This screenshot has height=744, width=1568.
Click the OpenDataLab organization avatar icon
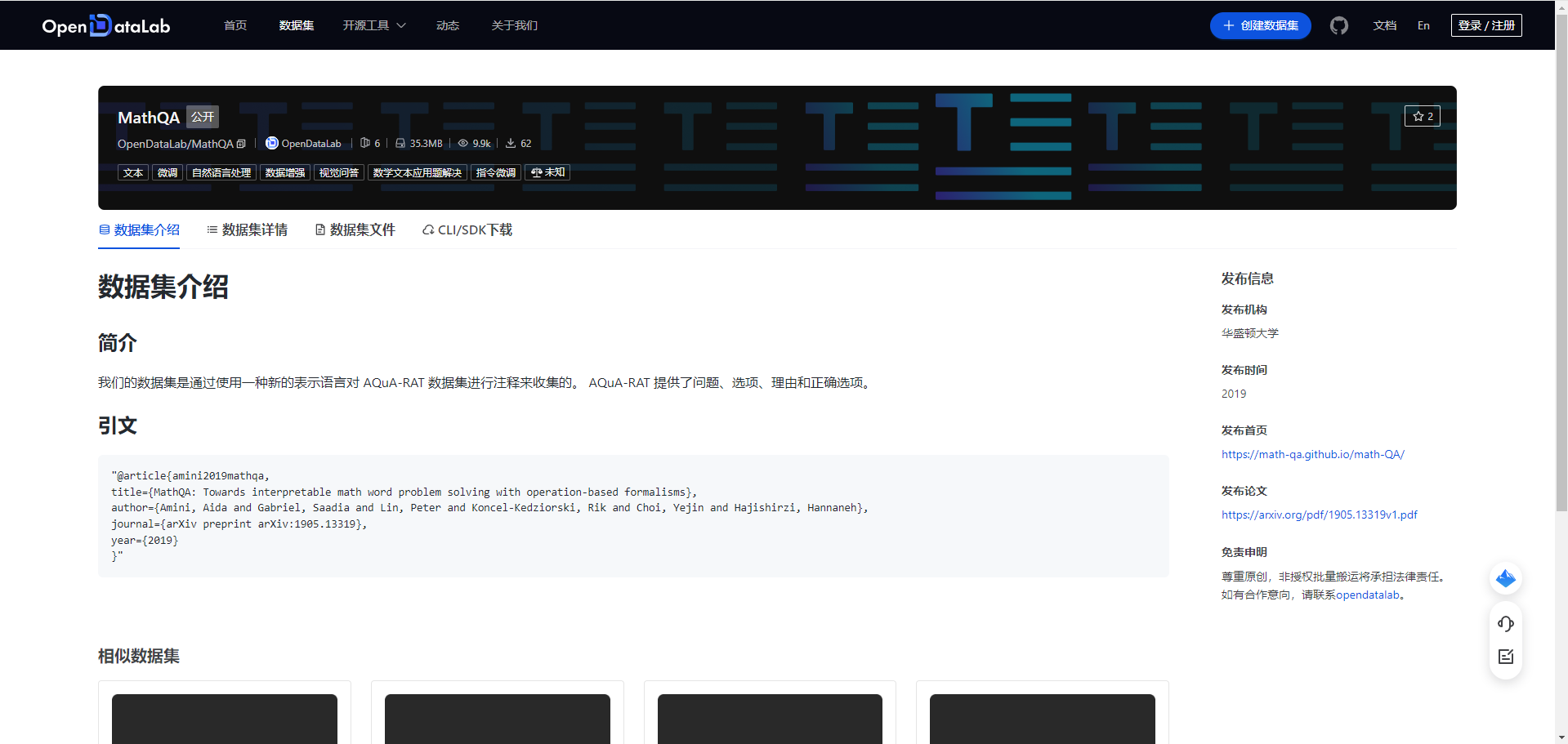271,143
